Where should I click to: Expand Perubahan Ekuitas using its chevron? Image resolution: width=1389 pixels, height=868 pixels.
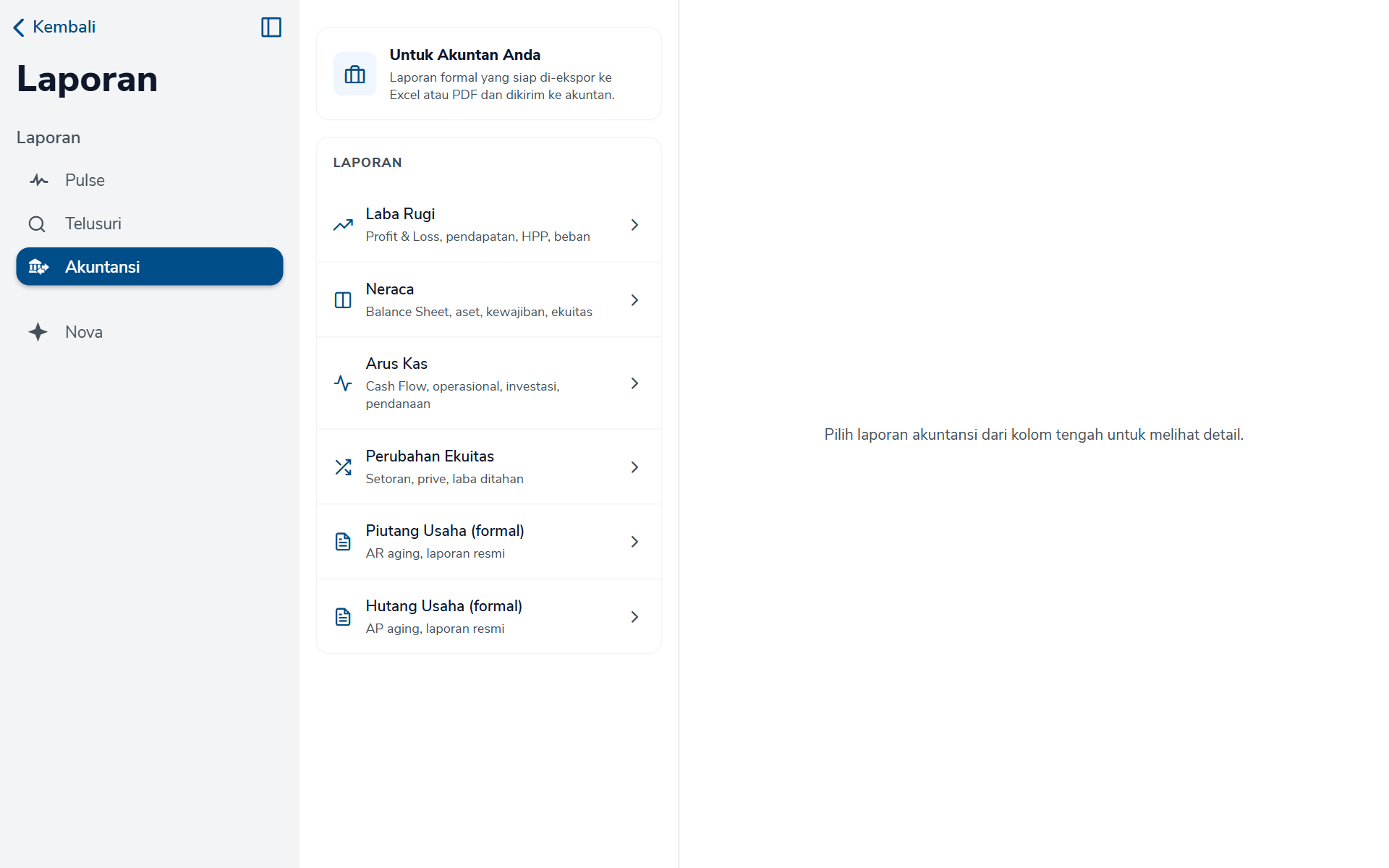[634, 467]
